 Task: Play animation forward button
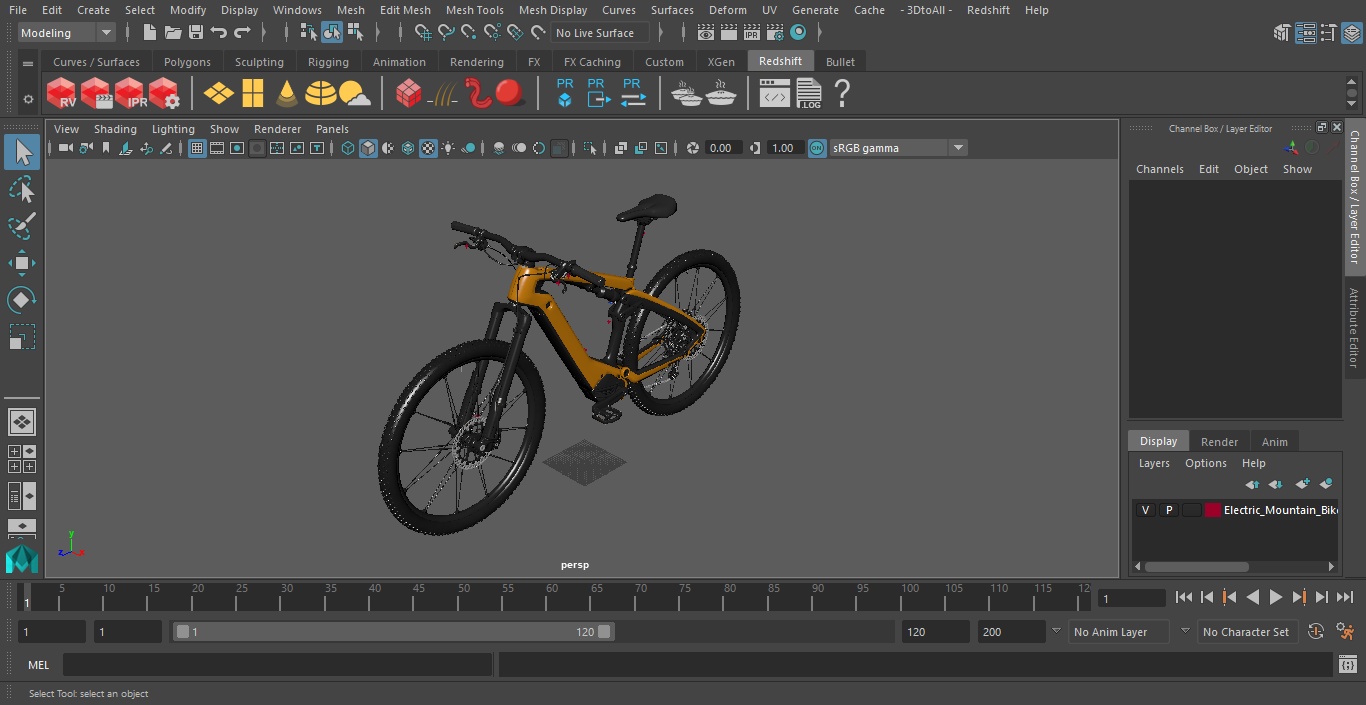point(1276,597)
